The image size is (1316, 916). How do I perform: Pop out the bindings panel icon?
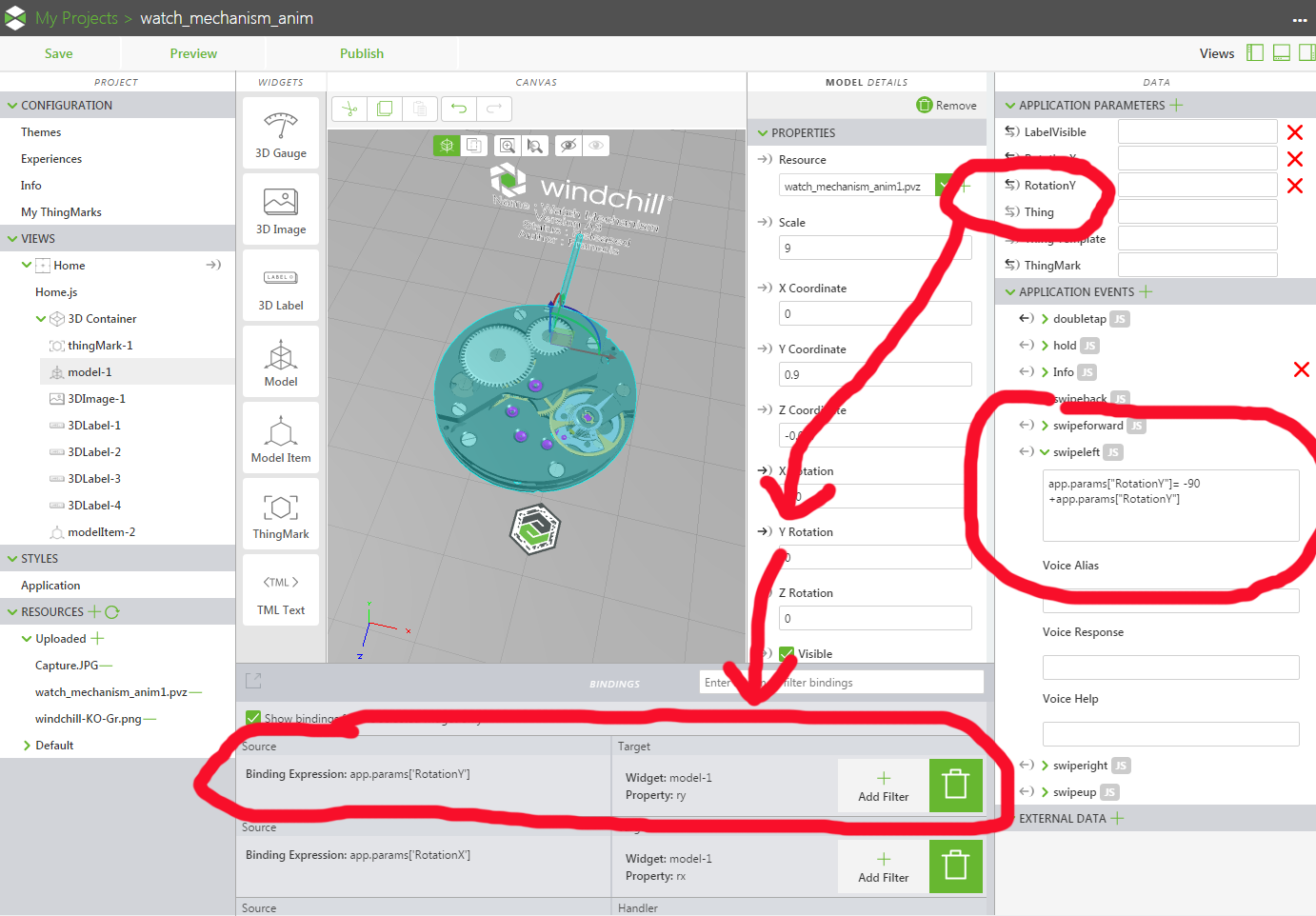(253, 681)
